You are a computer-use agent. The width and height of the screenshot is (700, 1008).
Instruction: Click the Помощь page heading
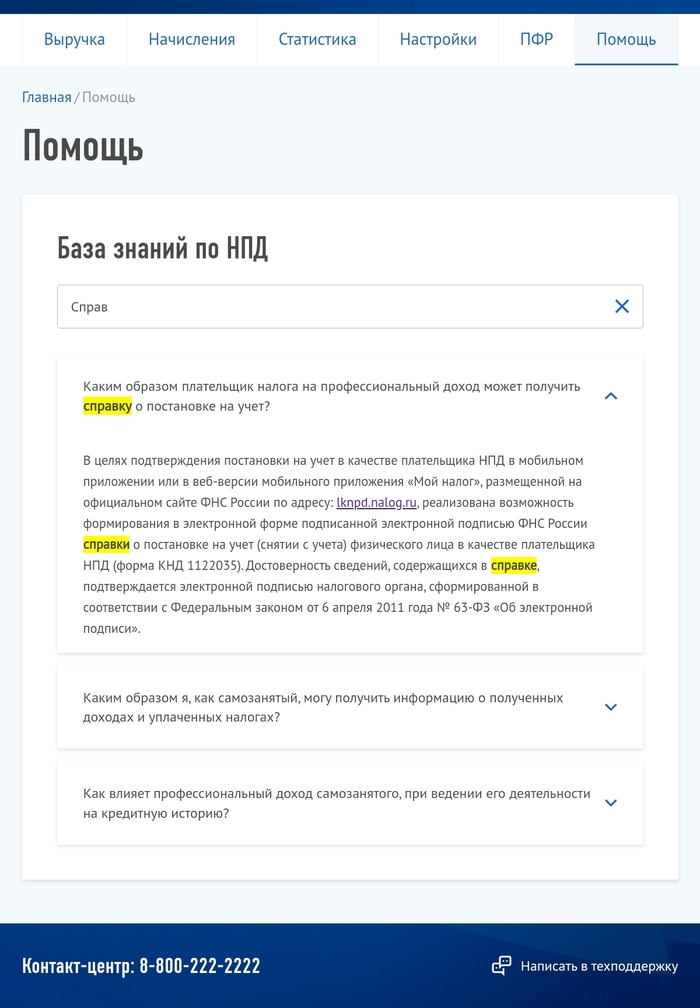pos(83,146)
